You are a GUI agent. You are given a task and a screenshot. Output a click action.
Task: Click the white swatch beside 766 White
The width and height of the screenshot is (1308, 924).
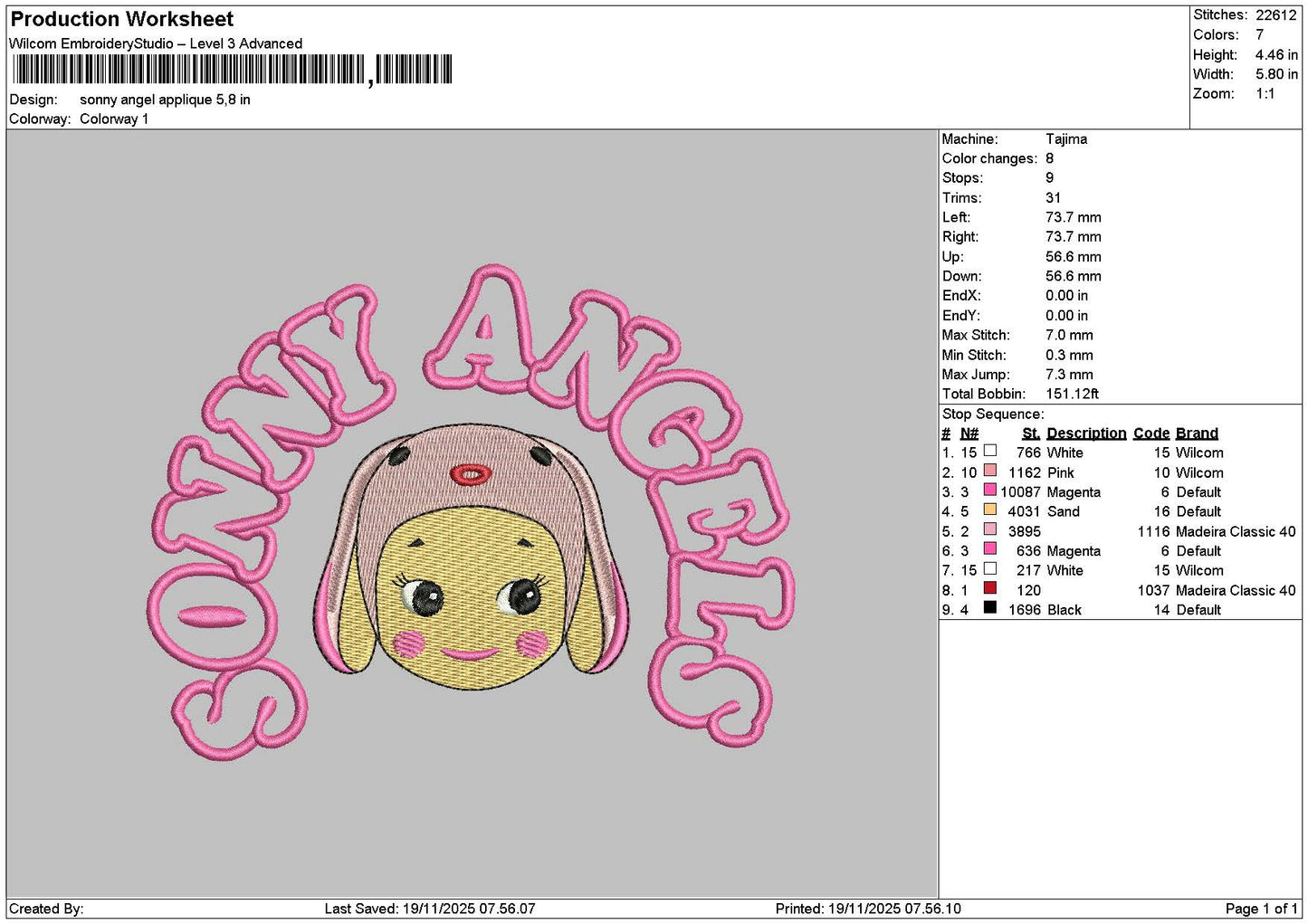(x=990, y=451)
